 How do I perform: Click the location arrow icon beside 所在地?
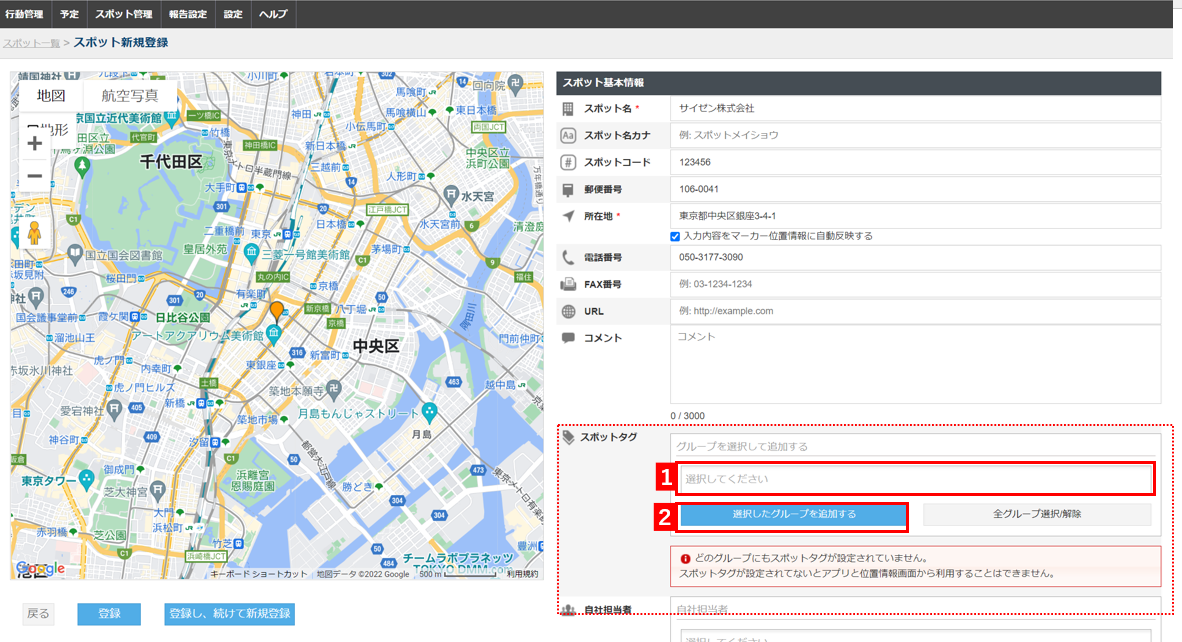[x=568, y=216]
